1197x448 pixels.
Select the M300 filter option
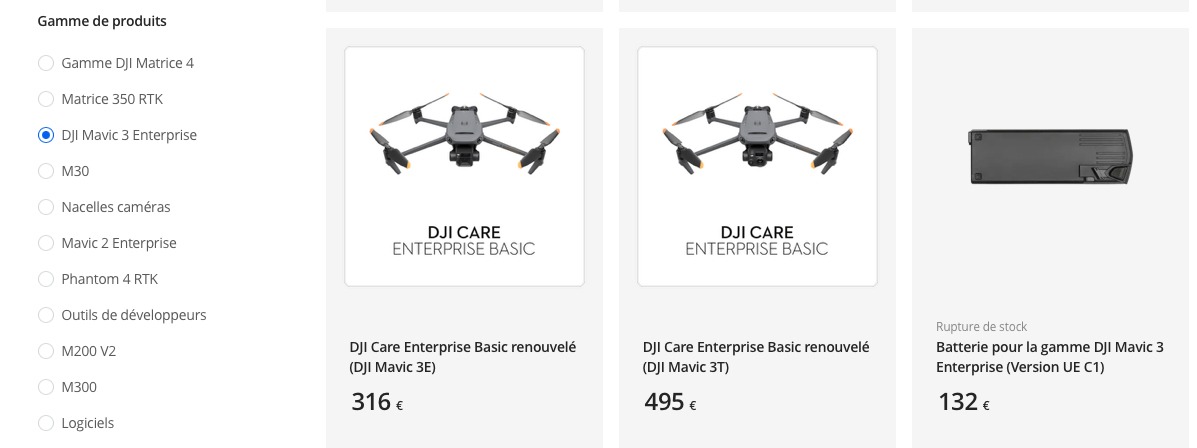coord(46,387)
